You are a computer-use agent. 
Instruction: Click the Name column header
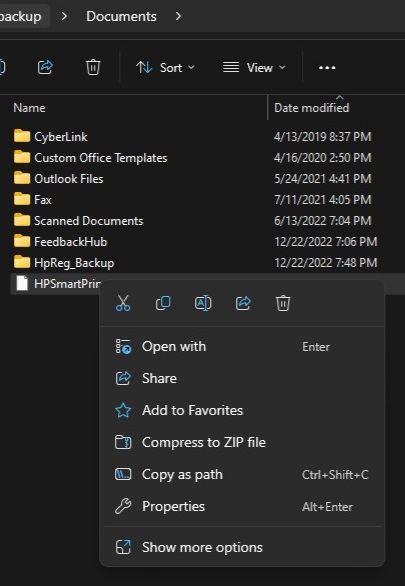point(30,108)
